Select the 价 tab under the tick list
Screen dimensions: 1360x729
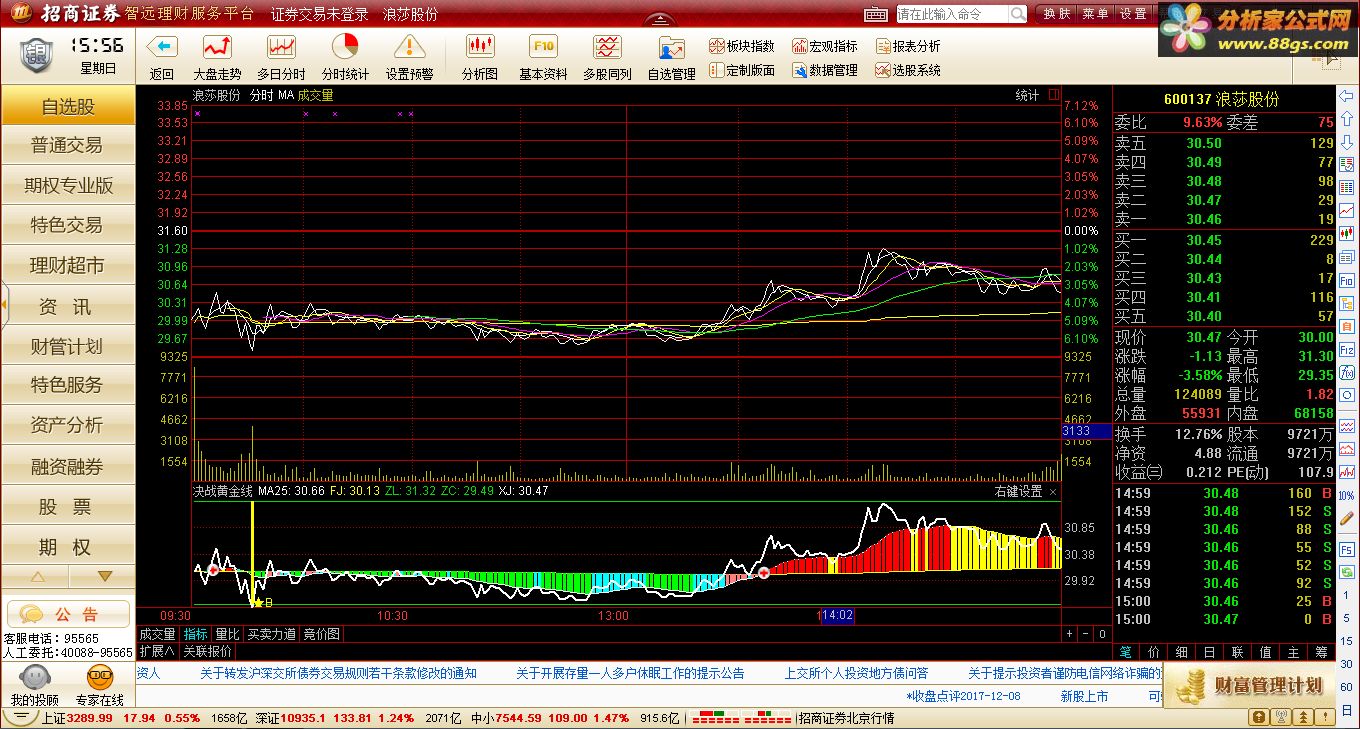[1154, 652]
